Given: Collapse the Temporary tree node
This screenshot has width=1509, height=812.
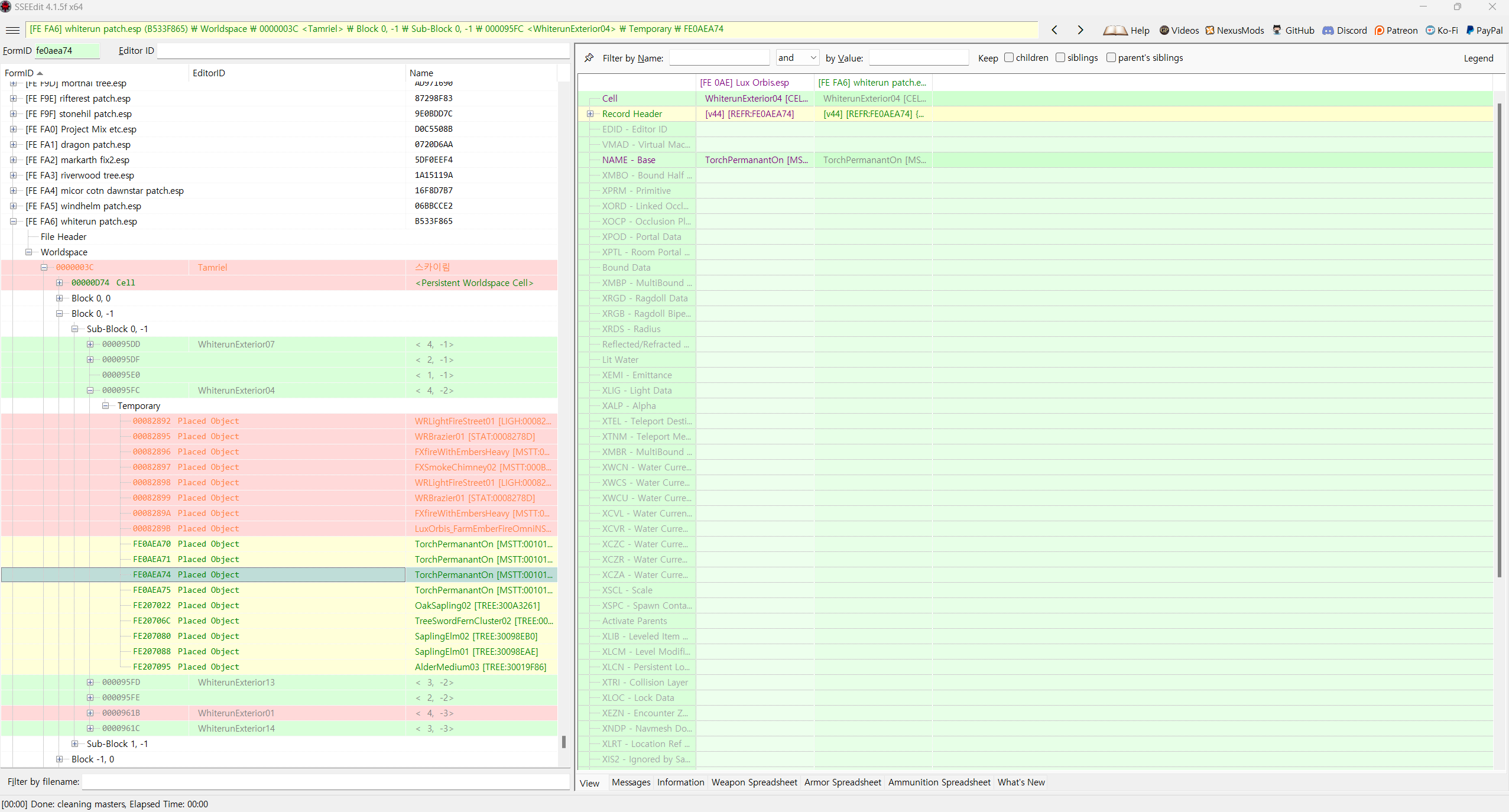Looking at the screenshot, I should tap(106, 406).
